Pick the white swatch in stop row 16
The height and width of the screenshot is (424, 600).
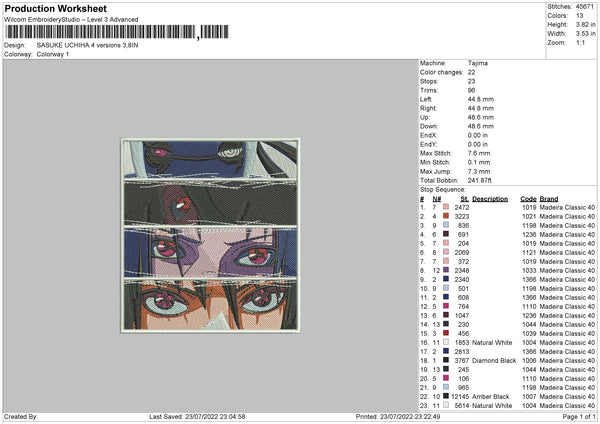coord(446,342)
